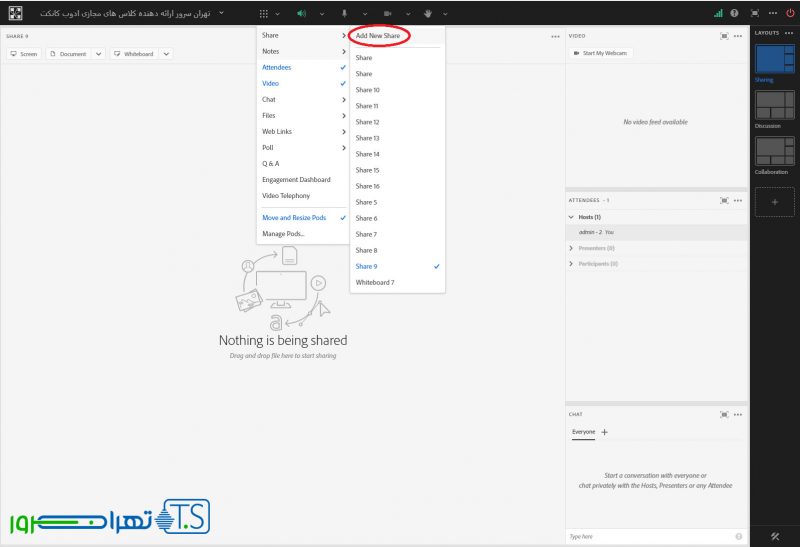Image resolution: width=800 pixels, height=547 pixels.
Task: Open Manage Pods from the menu
Action: 283,233
